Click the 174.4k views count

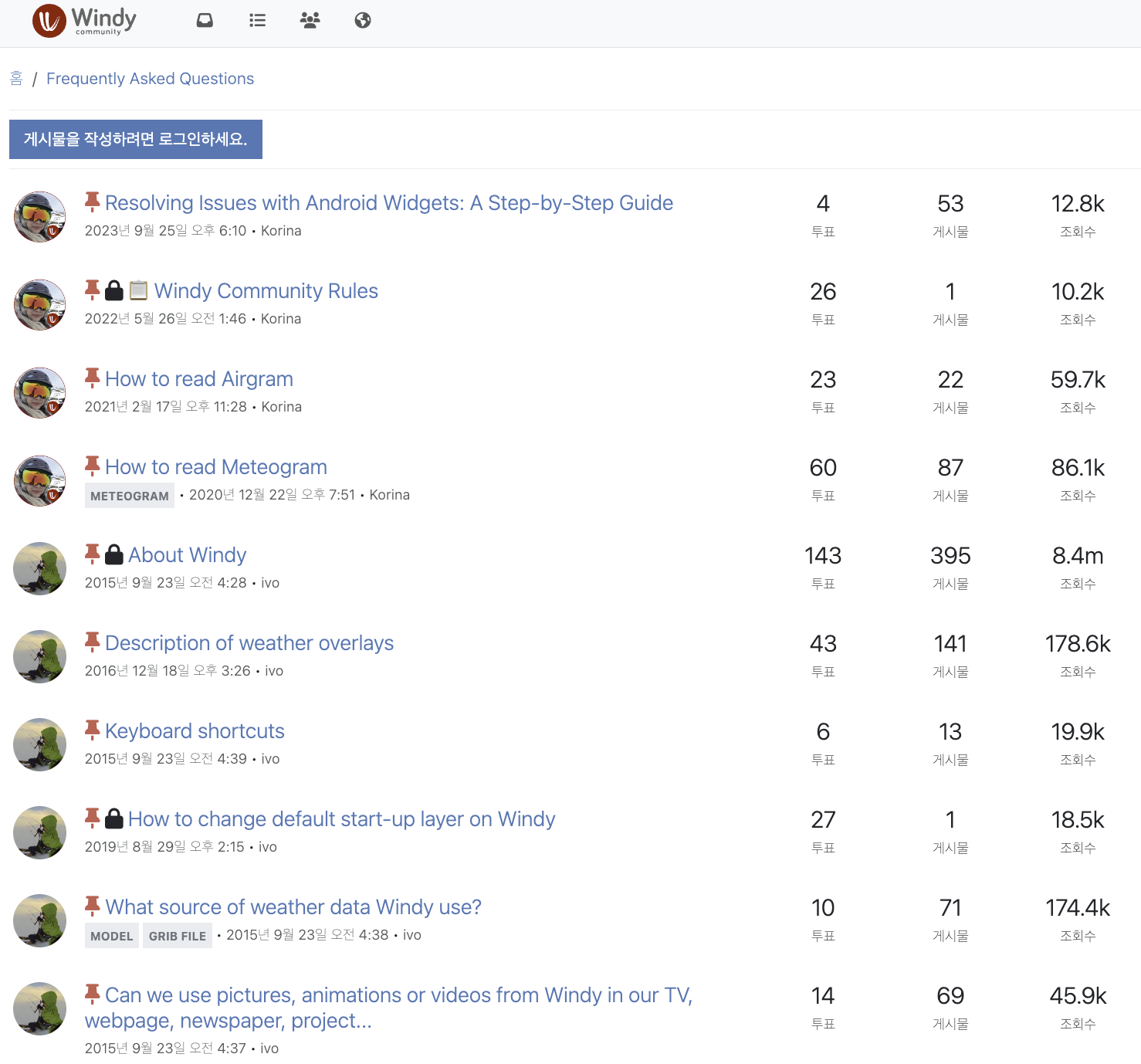[x=1078, y=908]
